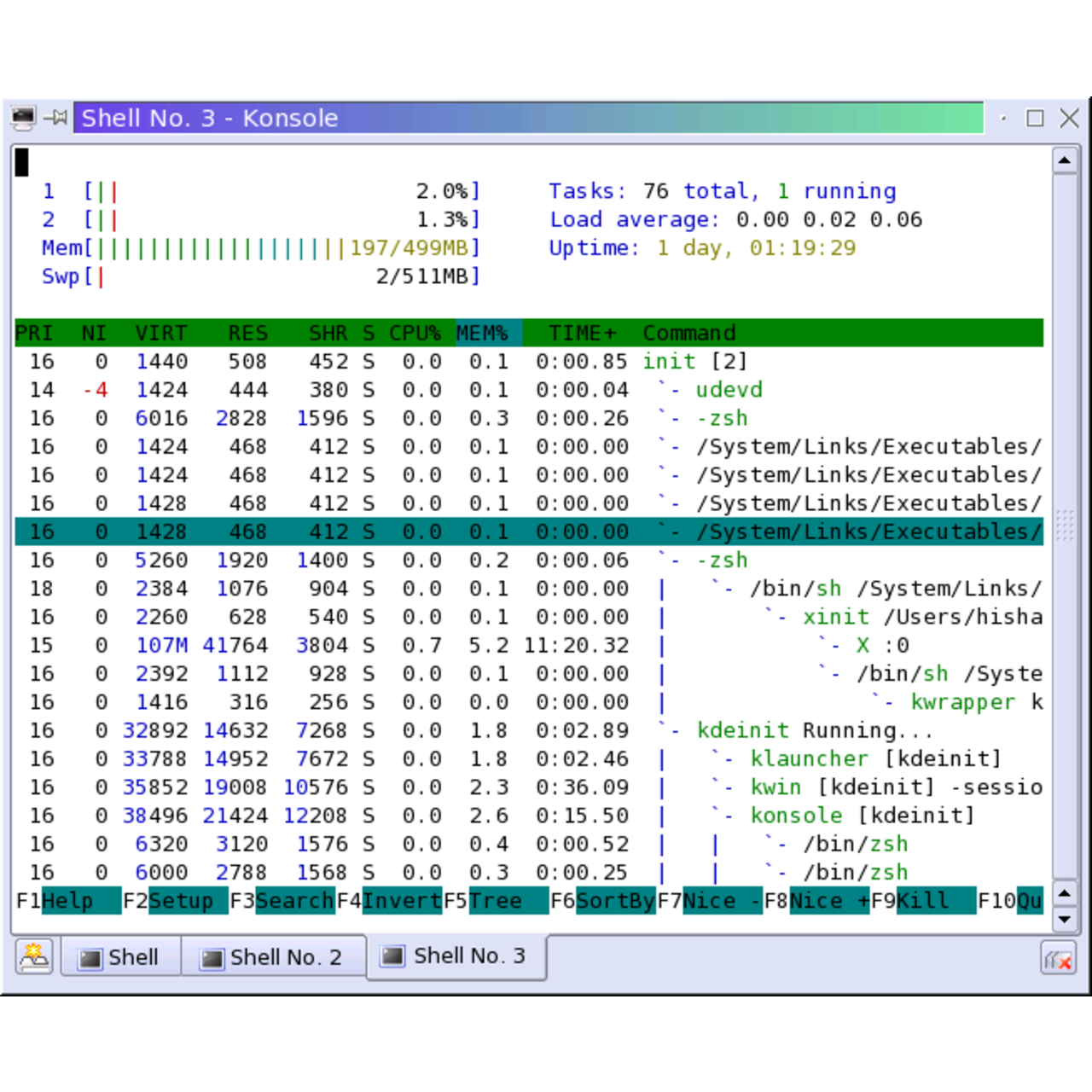This screenshot has height=1092, width=1092.
Task: Click the Shell tab terminal icon
Action: (90, 959)
